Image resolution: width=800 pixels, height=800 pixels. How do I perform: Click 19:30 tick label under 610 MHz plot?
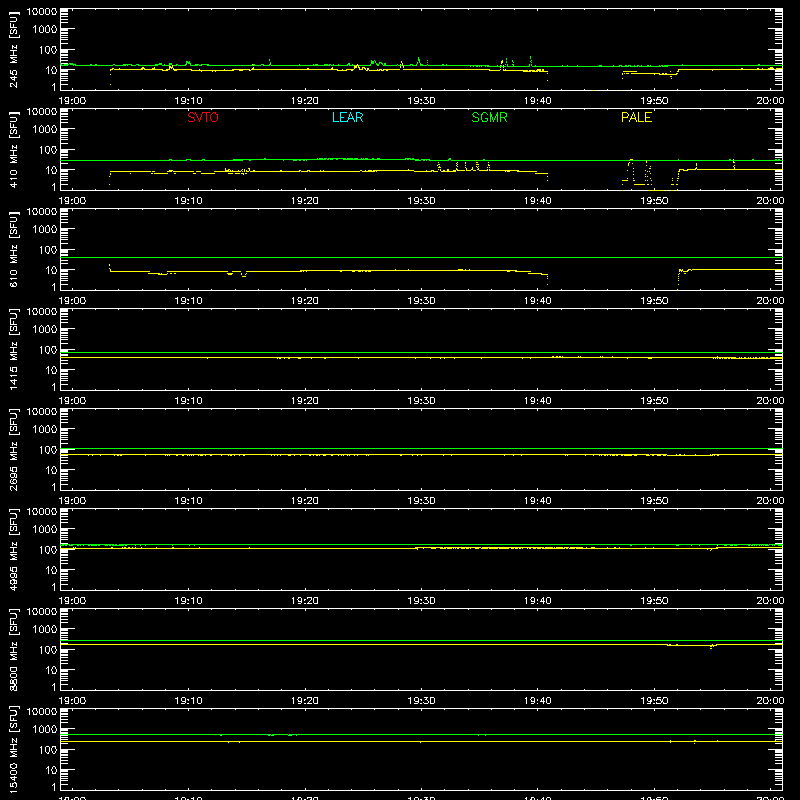pos(421,301)
